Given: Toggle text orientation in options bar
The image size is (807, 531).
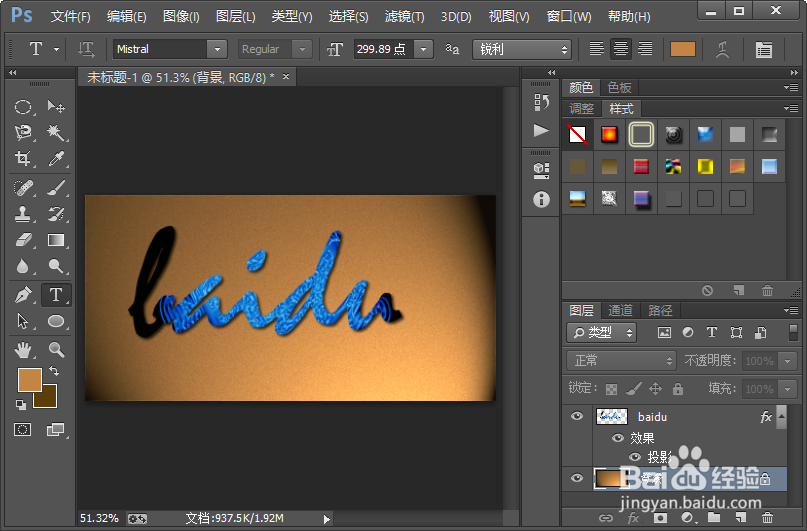Looking at the screenshot, I should pyautogui.click(x=86, y=49).
